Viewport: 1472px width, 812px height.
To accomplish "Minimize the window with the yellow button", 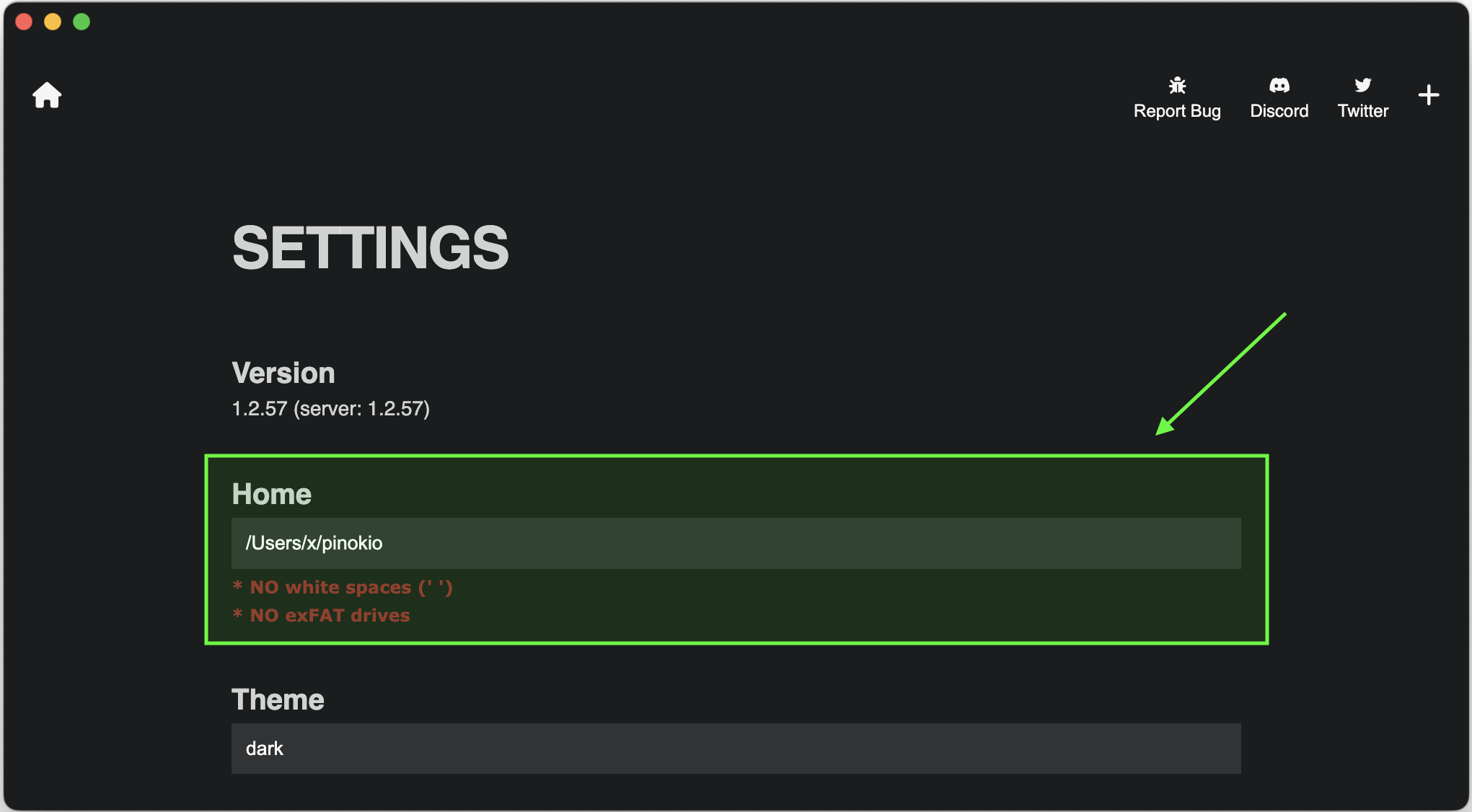I will [53, 22].
